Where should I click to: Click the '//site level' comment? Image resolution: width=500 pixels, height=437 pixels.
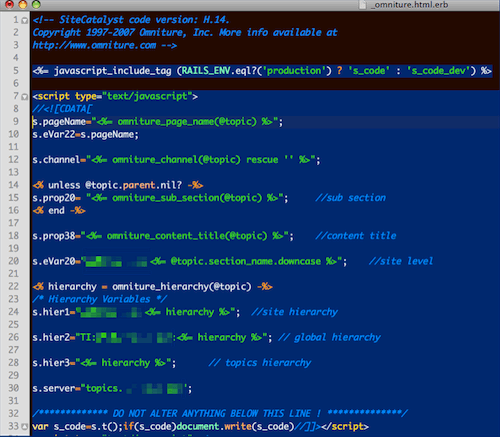(401, 261)
